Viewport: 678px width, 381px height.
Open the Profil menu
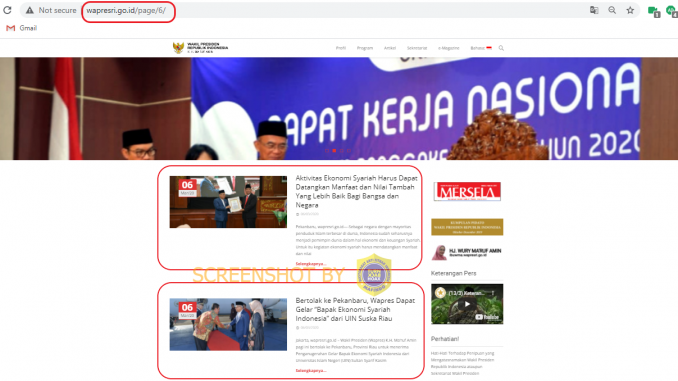341,48
